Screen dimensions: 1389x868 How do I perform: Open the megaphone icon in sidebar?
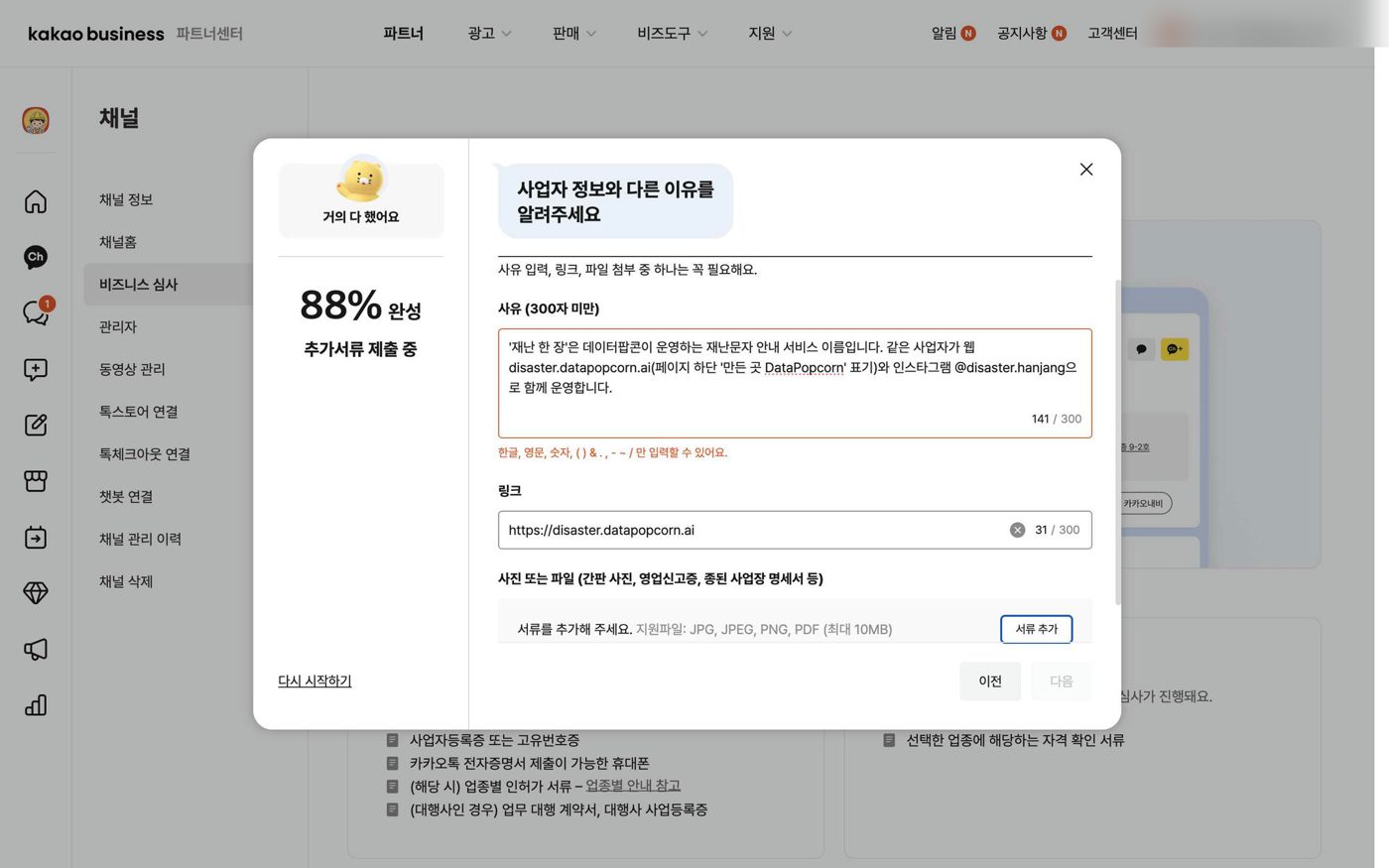(36, 650)
